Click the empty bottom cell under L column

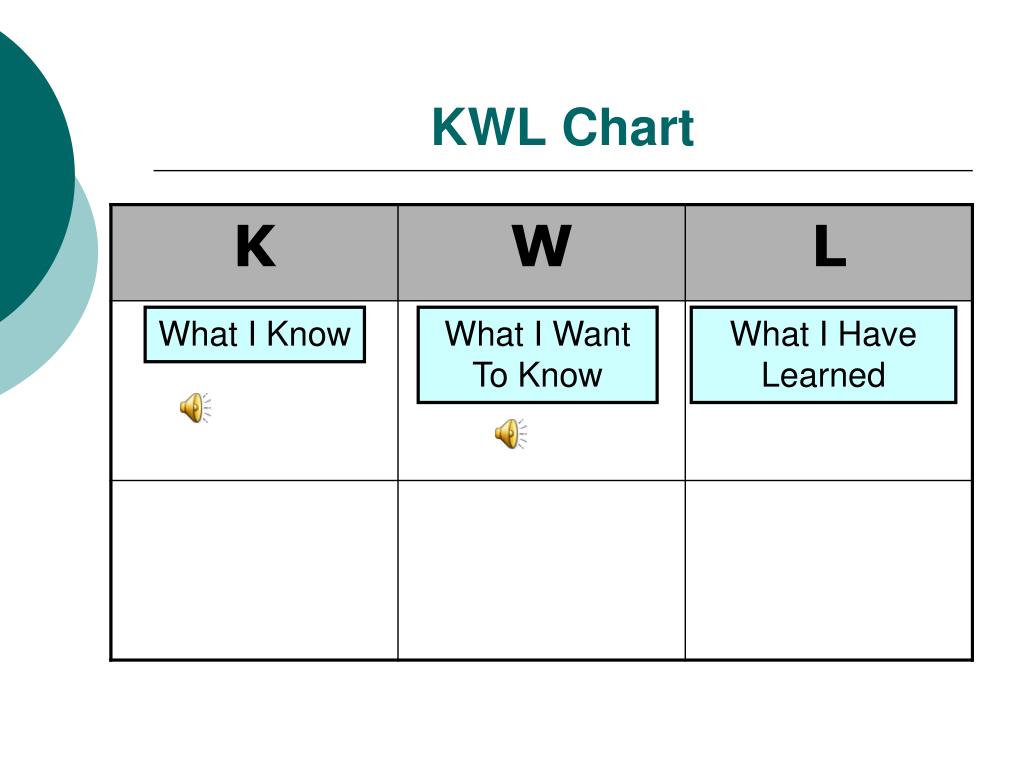coord(829,570)
